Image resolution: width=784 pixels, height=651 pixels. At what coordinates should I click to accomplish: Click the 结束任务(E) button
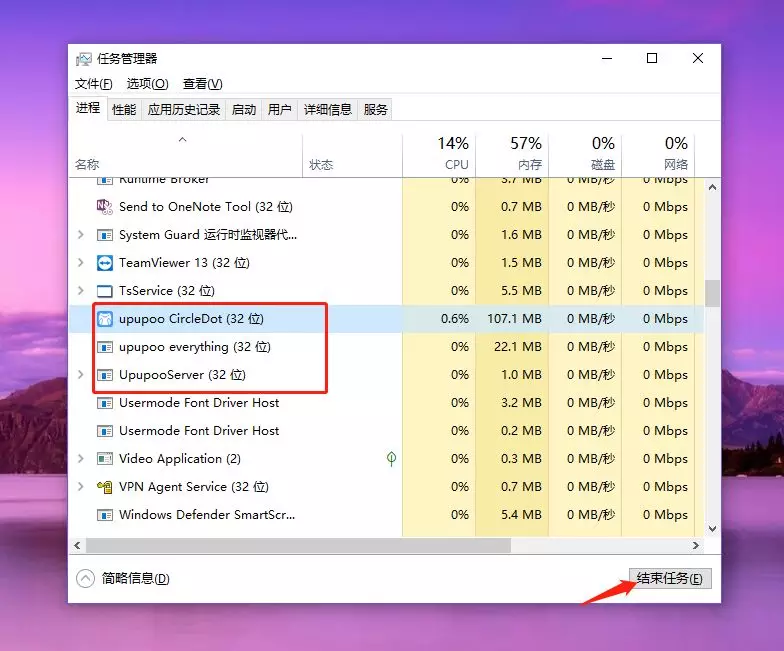point(670,578)
